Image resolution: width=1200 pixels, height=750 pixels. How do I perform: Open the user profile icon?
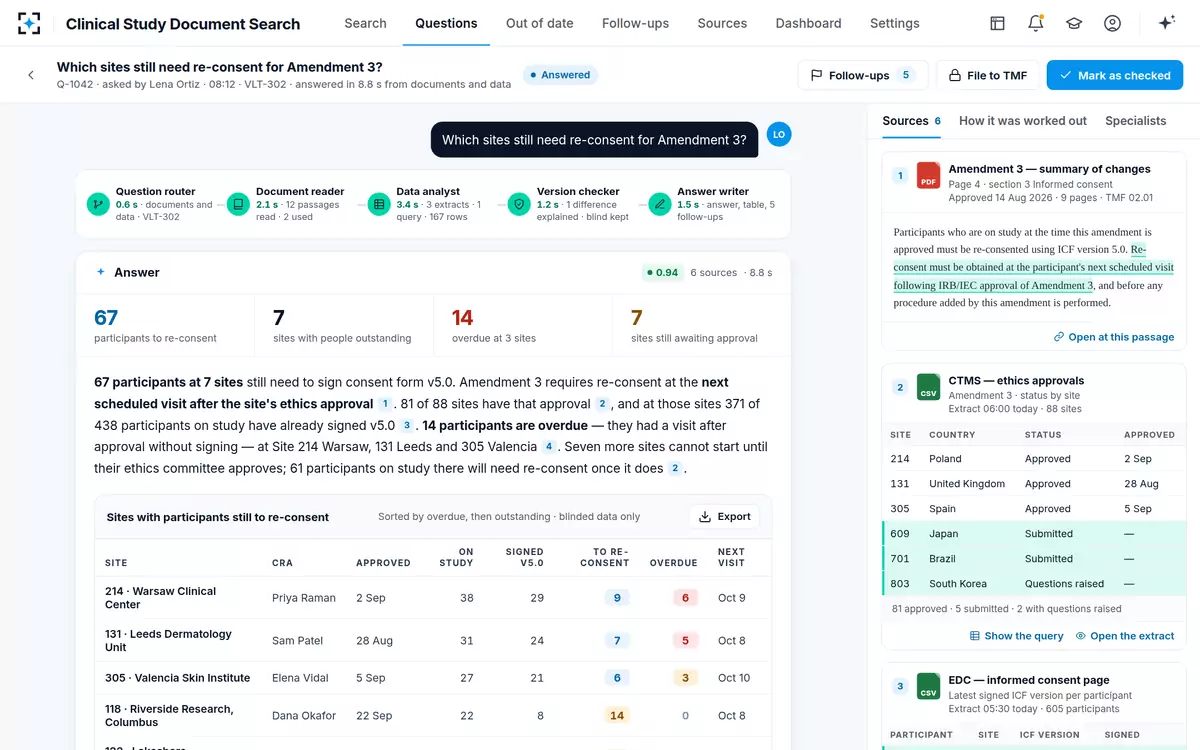pos(1112,23)
